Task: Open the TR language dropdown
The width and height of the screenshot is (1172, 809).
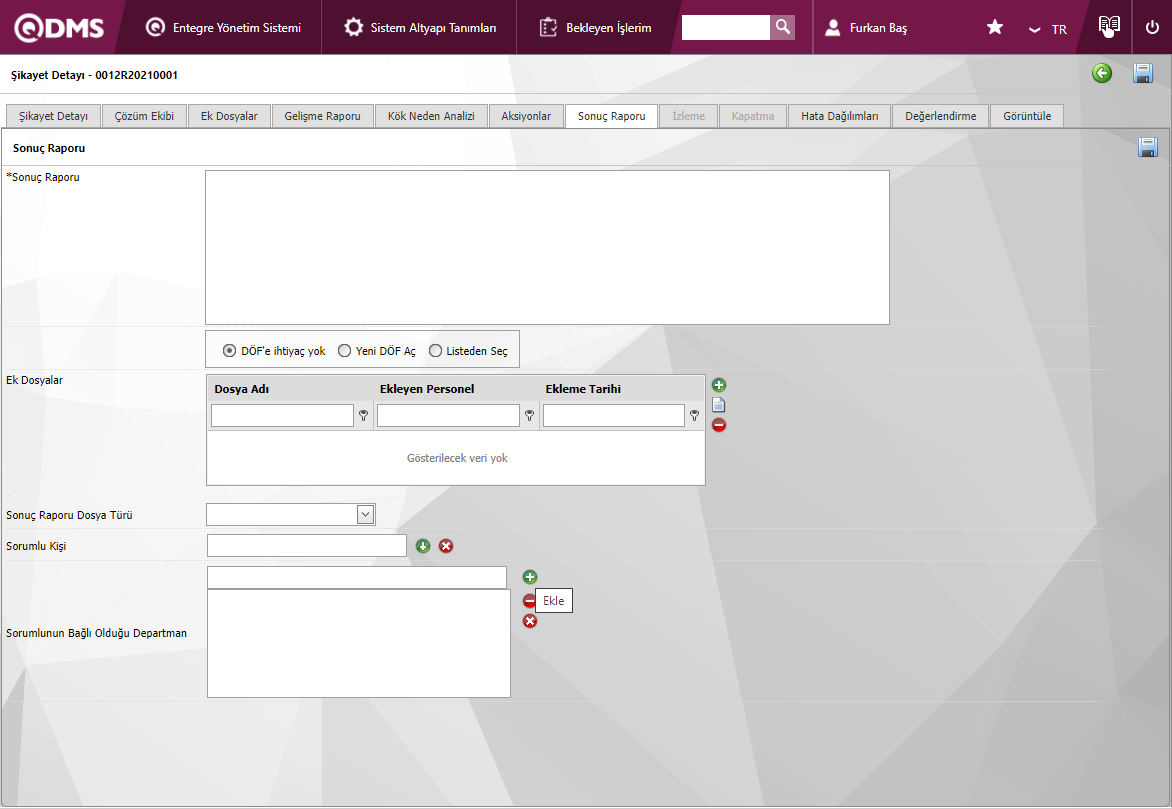Action: coord(1047,29)
